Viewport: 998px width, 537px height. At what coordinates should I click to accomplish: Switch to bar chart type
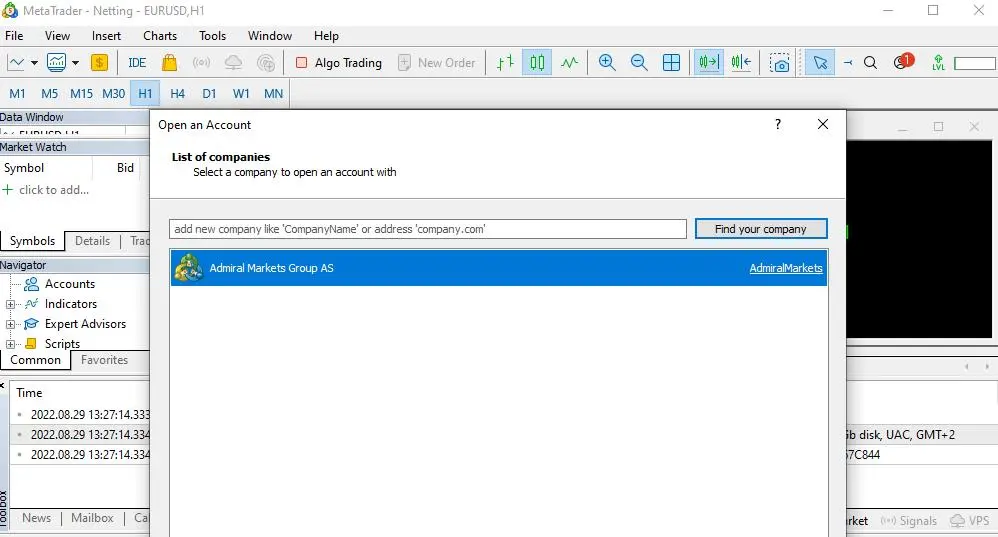coord(505,62)
